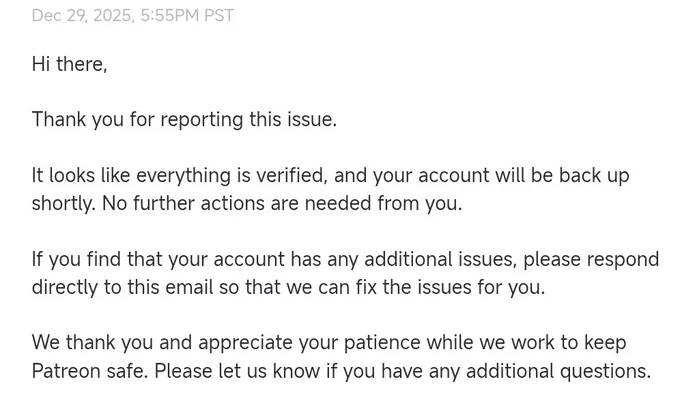Click the phrase 'please respond' in the message
Image resolution: width=680 pixels, height=399 pixels.
[x=591, y=260]
